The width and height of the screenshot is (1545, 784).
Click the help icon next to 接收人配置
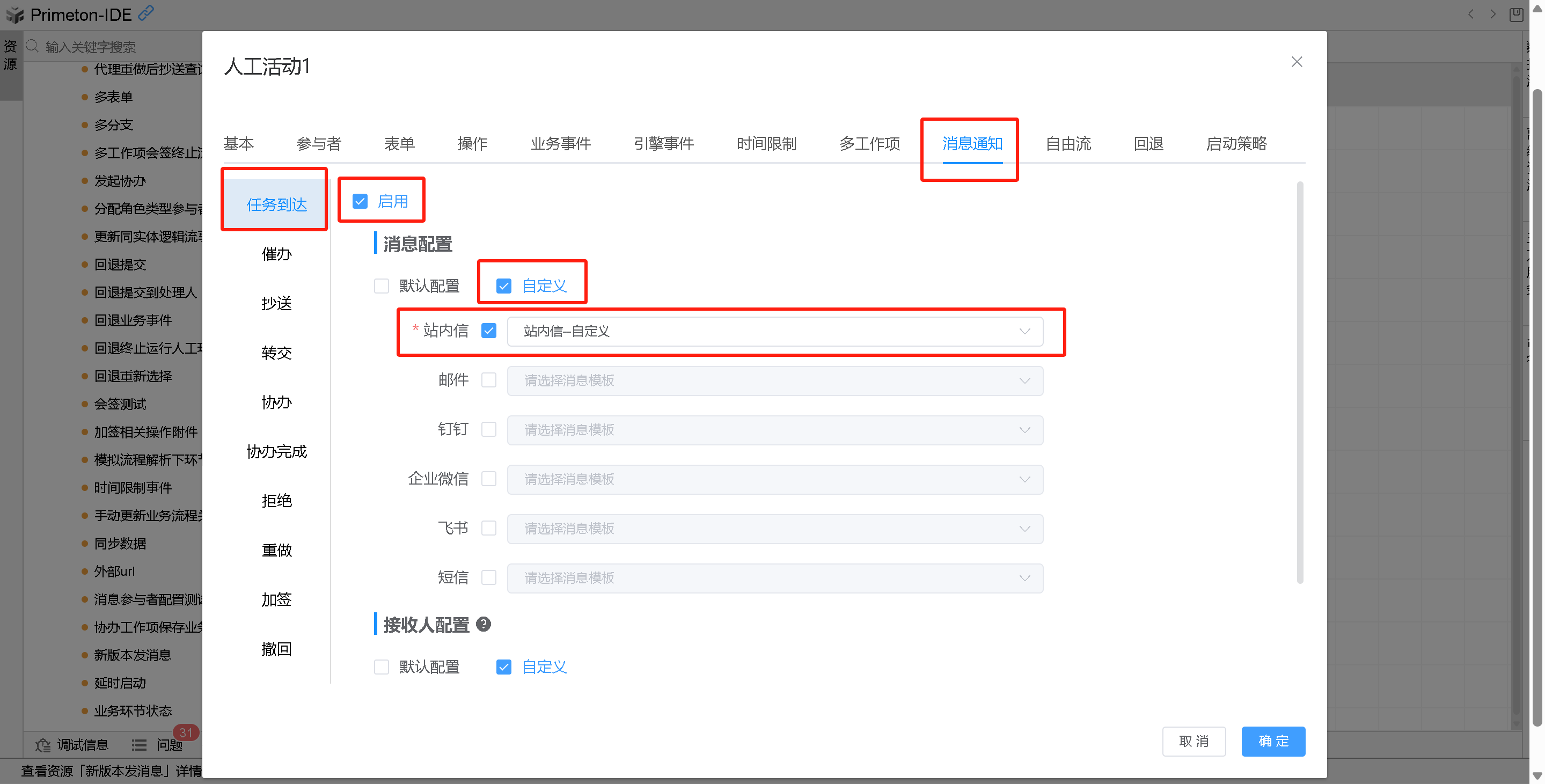[484, 625]
